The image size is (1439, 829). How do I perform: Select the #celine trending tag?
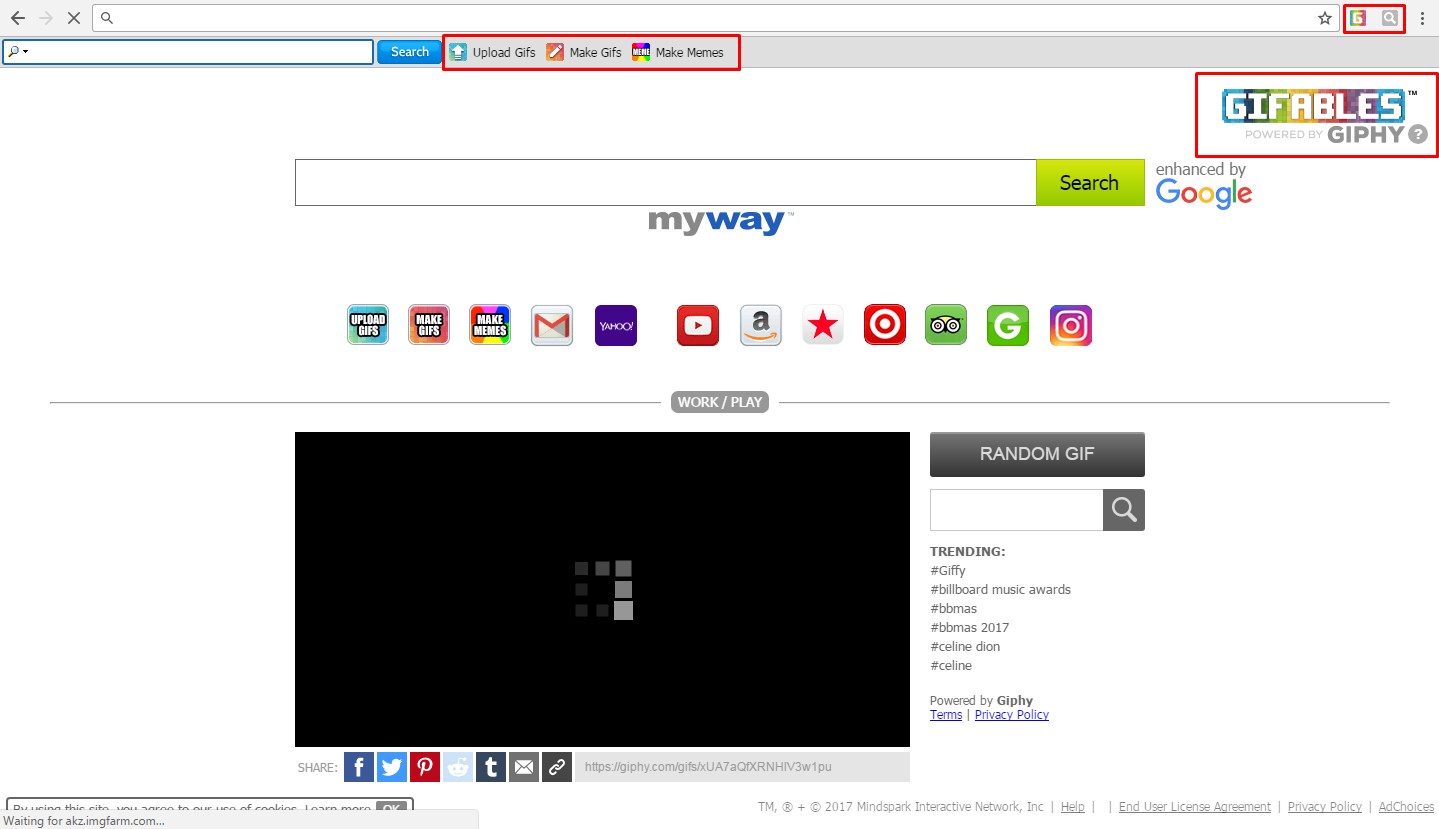tap(951, 665)
